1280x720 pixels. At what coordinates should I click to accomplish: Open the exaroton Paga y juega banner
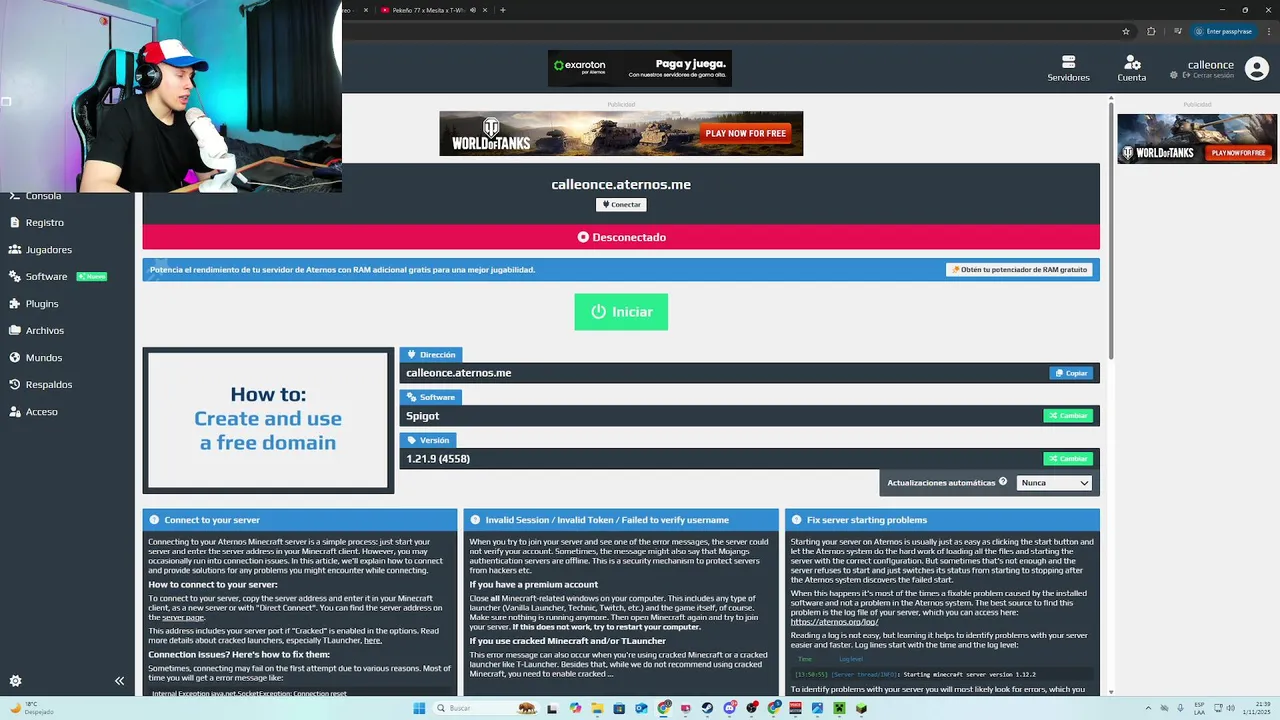[x=640, y=69]
